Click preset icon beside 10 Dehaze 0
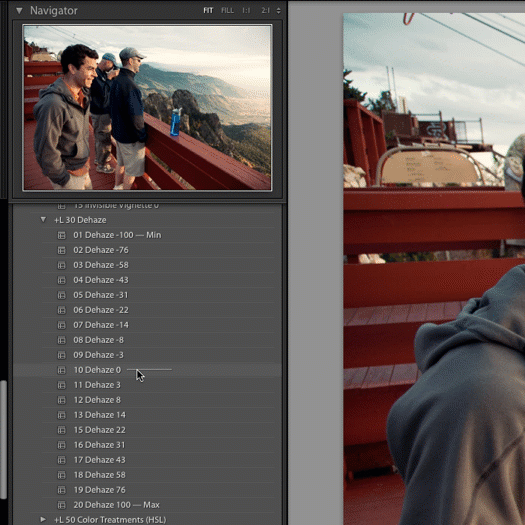The width and height of the screenshot is (525, 525). [x=62, y=370]
